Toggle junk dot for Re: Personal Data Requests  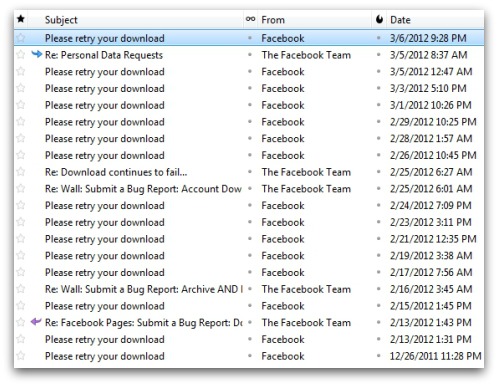click(379, 55)
